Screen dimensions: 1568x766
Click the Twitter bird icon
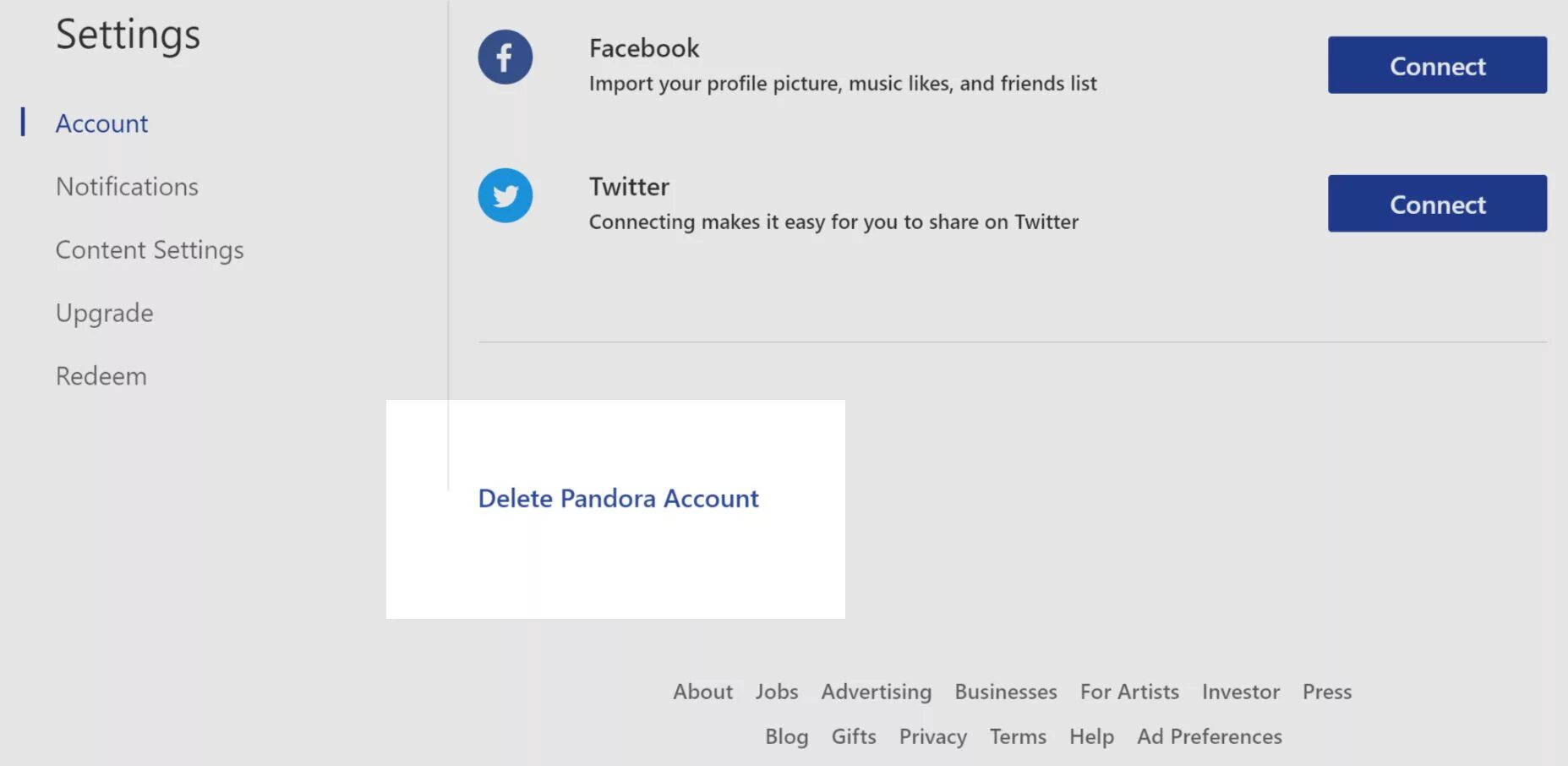click(505, 196)
